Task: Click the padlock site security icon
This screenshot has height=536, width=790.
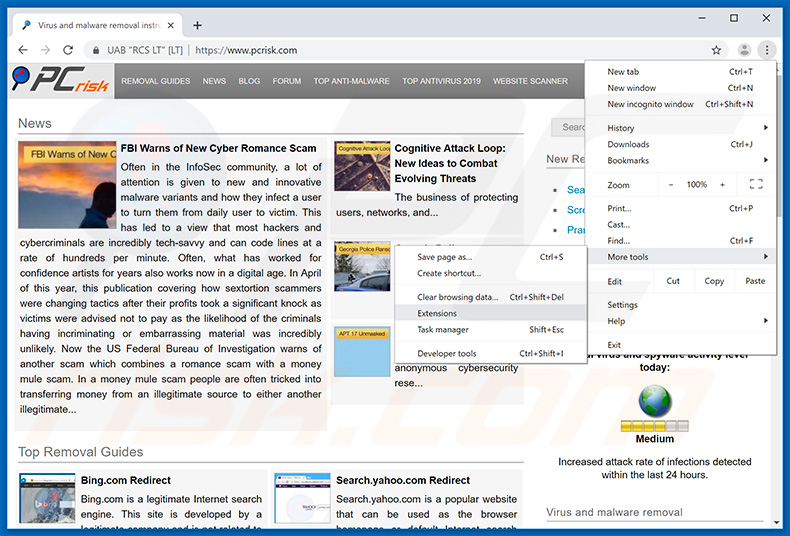Action: (x=95, y=50)
